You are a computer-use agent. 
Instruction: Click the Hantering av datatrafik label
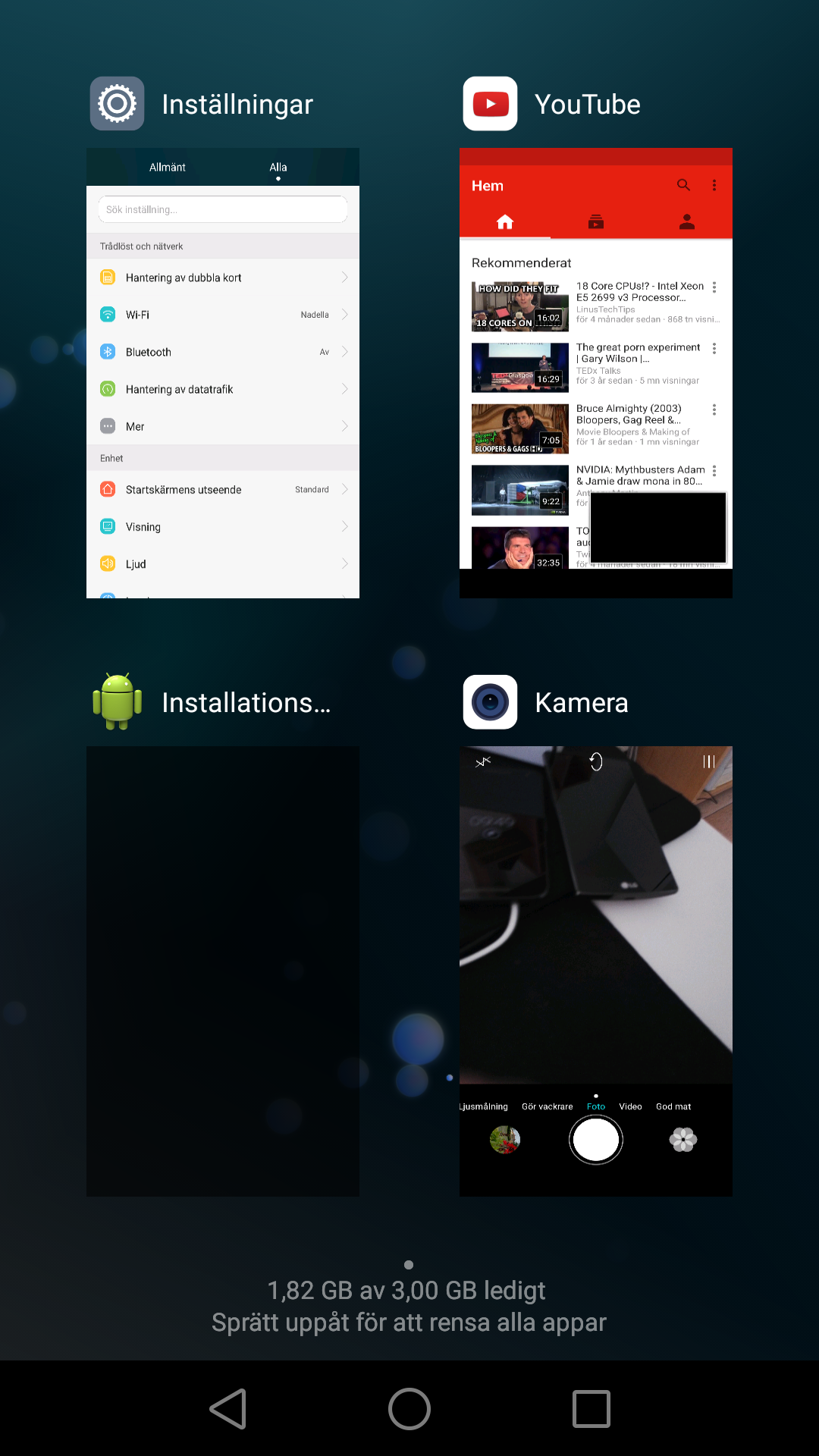179,389
